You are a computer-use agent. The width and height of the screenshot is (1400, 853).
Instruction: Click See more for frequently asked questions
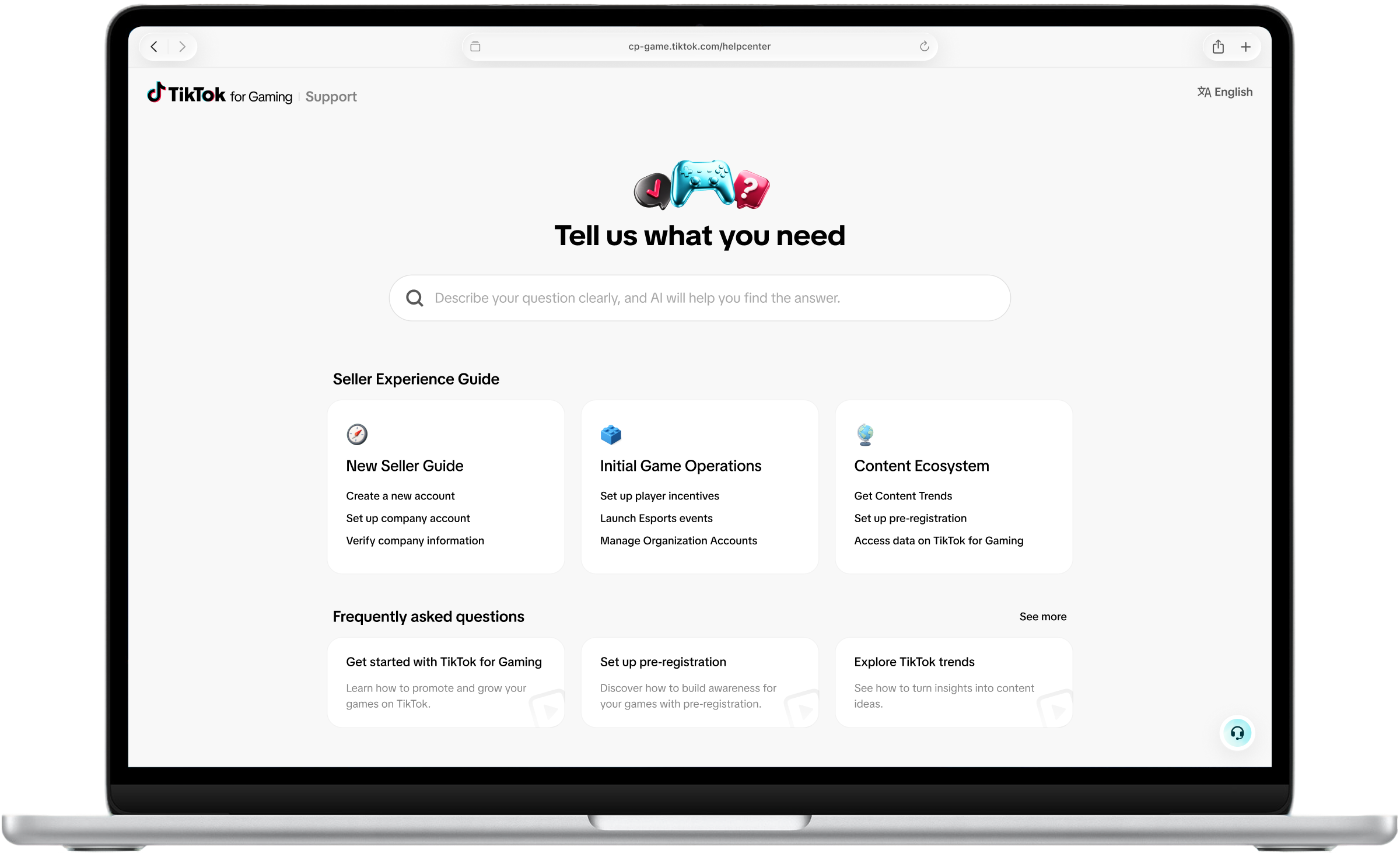(x=1043, y=617)
